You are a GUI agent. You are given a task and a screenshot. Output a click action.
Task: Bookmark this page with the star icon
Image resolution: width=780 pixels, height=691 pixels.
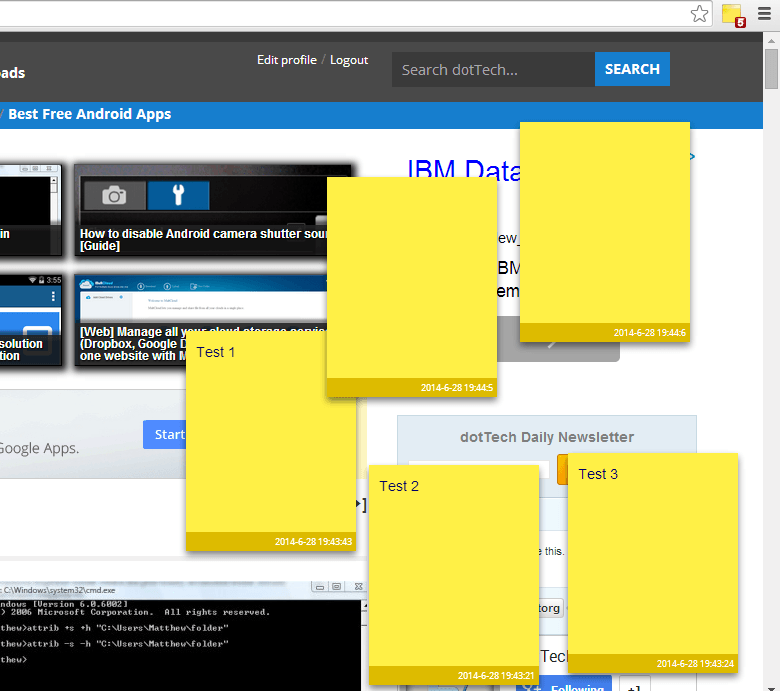click(x=700, y=14)
